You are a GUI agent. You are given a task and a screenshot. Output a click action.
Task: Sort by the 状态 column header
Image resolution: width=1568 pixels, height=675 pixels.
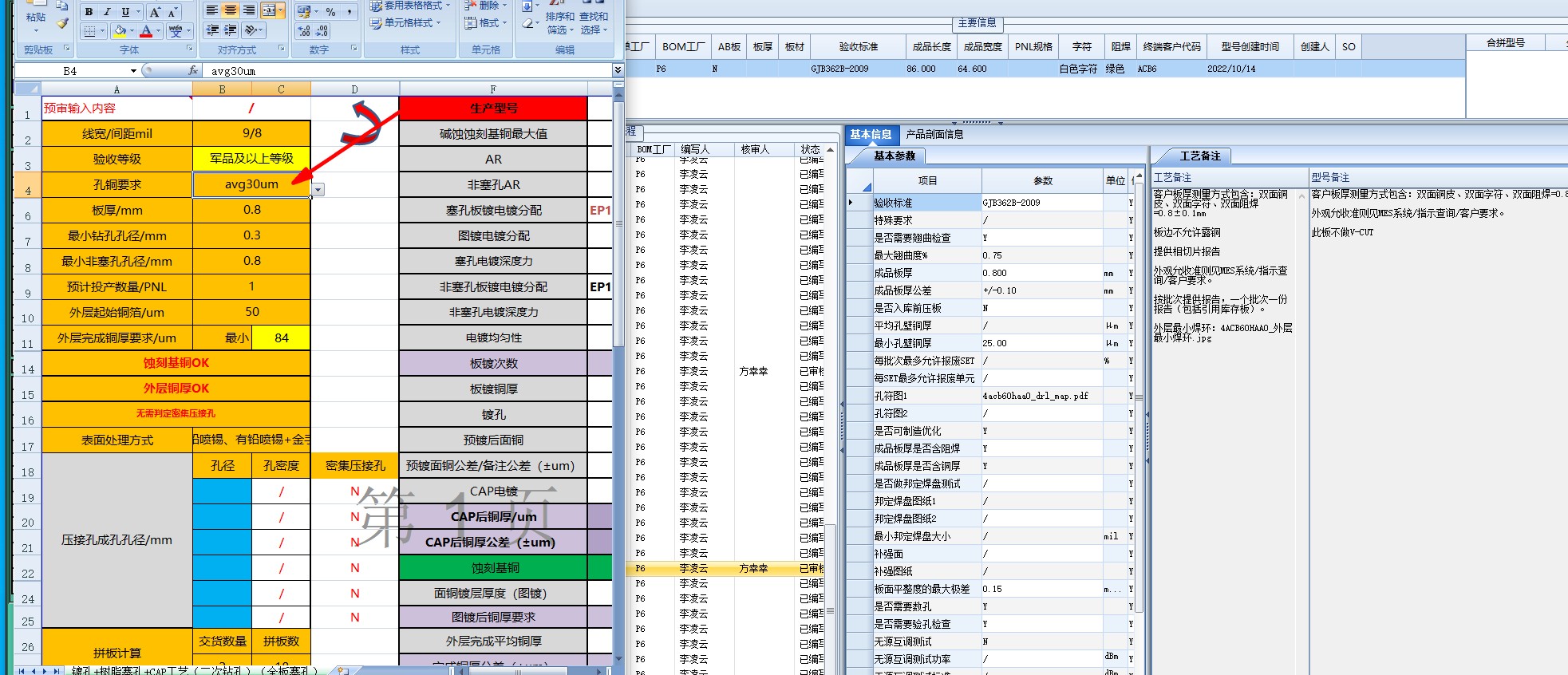point(811,149)
